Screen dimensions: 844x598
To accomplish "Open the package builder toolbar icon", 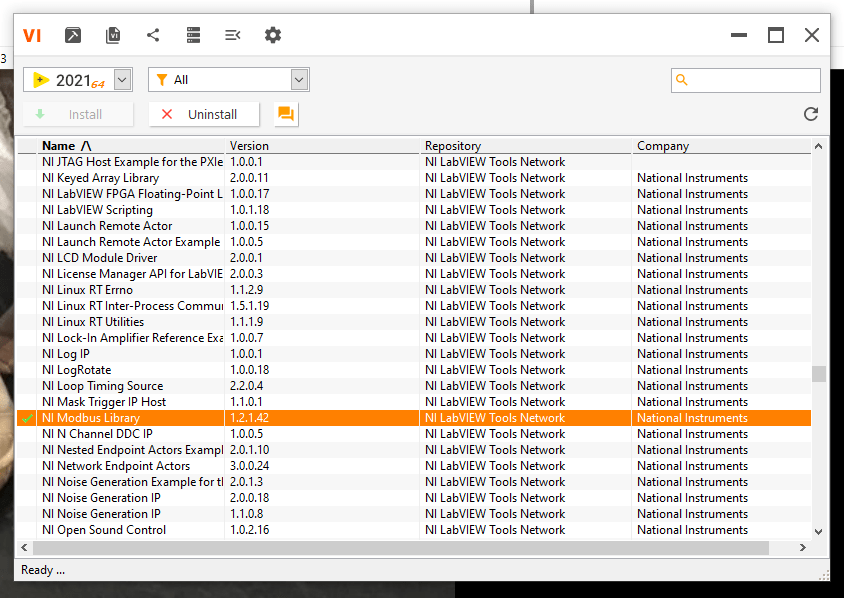I will tap(73, 36).
